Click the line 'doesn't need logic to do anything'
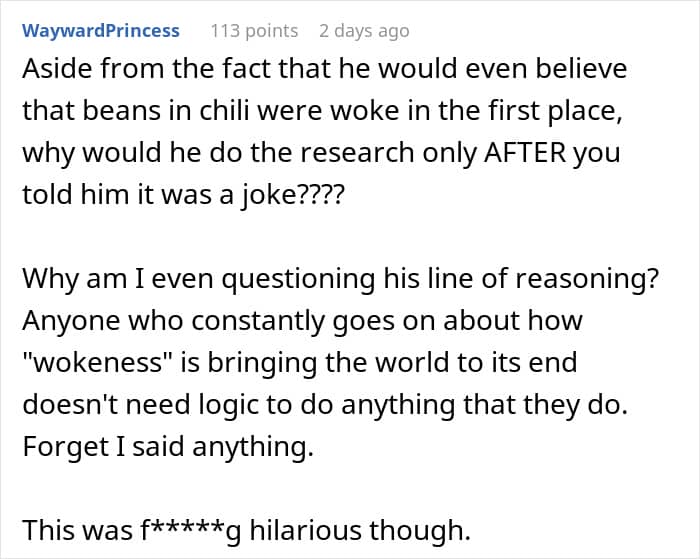Screen dimensions: 700x559 (325, 405)
